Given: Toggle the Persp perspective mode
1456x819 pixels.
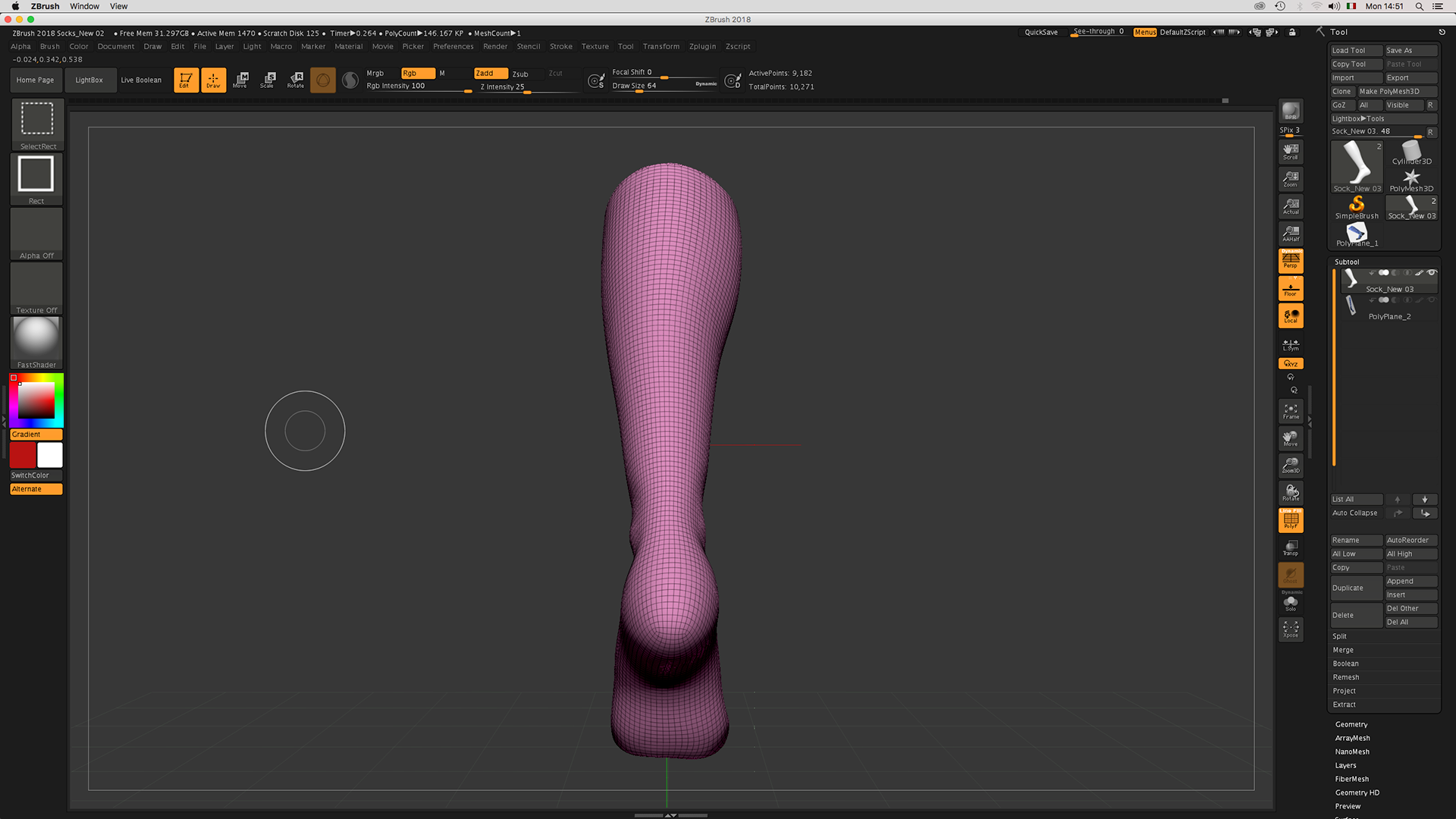Looking at the screenshot, I should point(1291,261).
